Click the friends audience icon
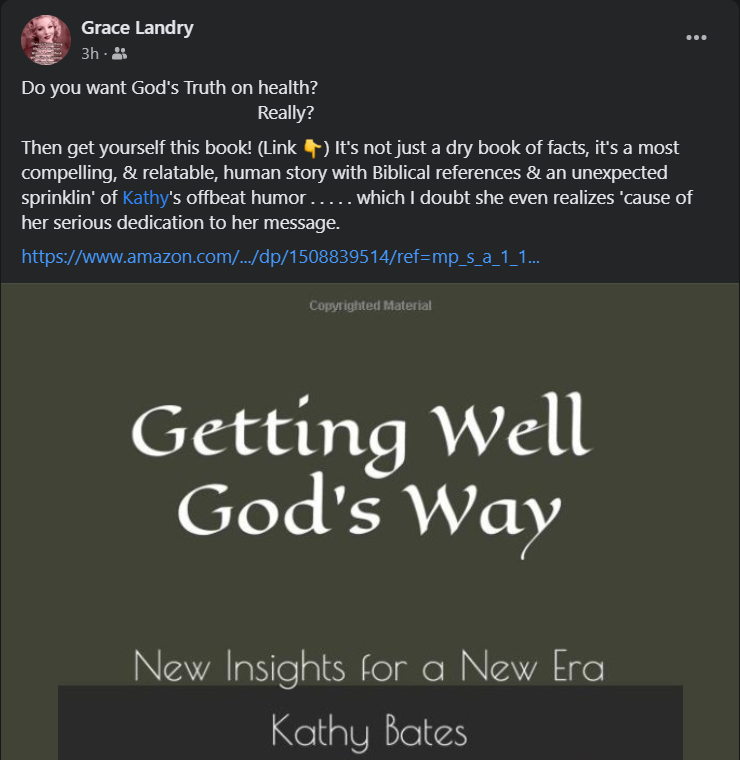This screenshot has width=740, height=760. [120, 54]
